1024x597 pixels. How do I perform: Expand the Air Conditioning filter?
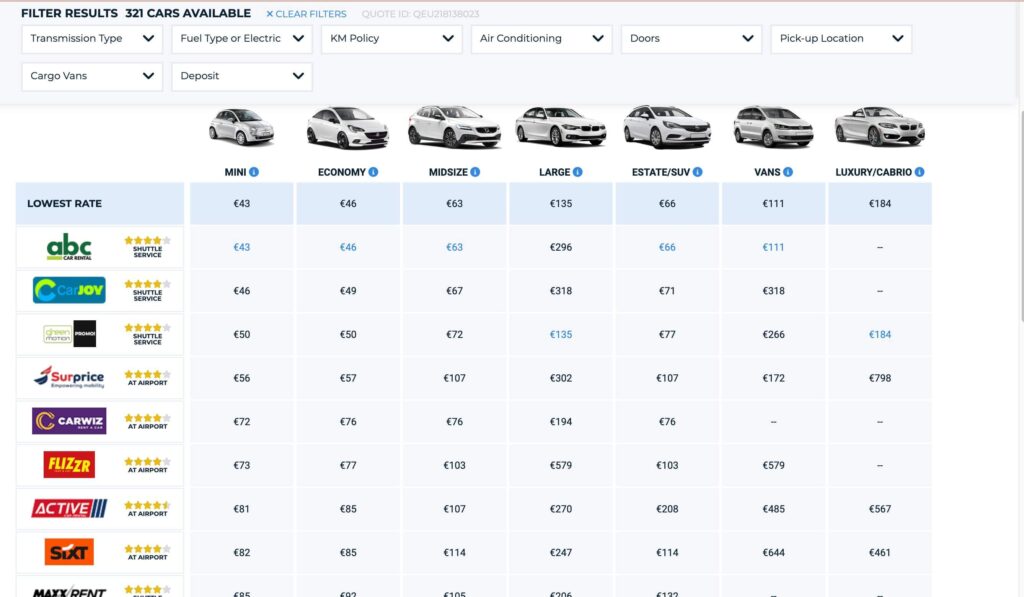click(x=541, y=39)
